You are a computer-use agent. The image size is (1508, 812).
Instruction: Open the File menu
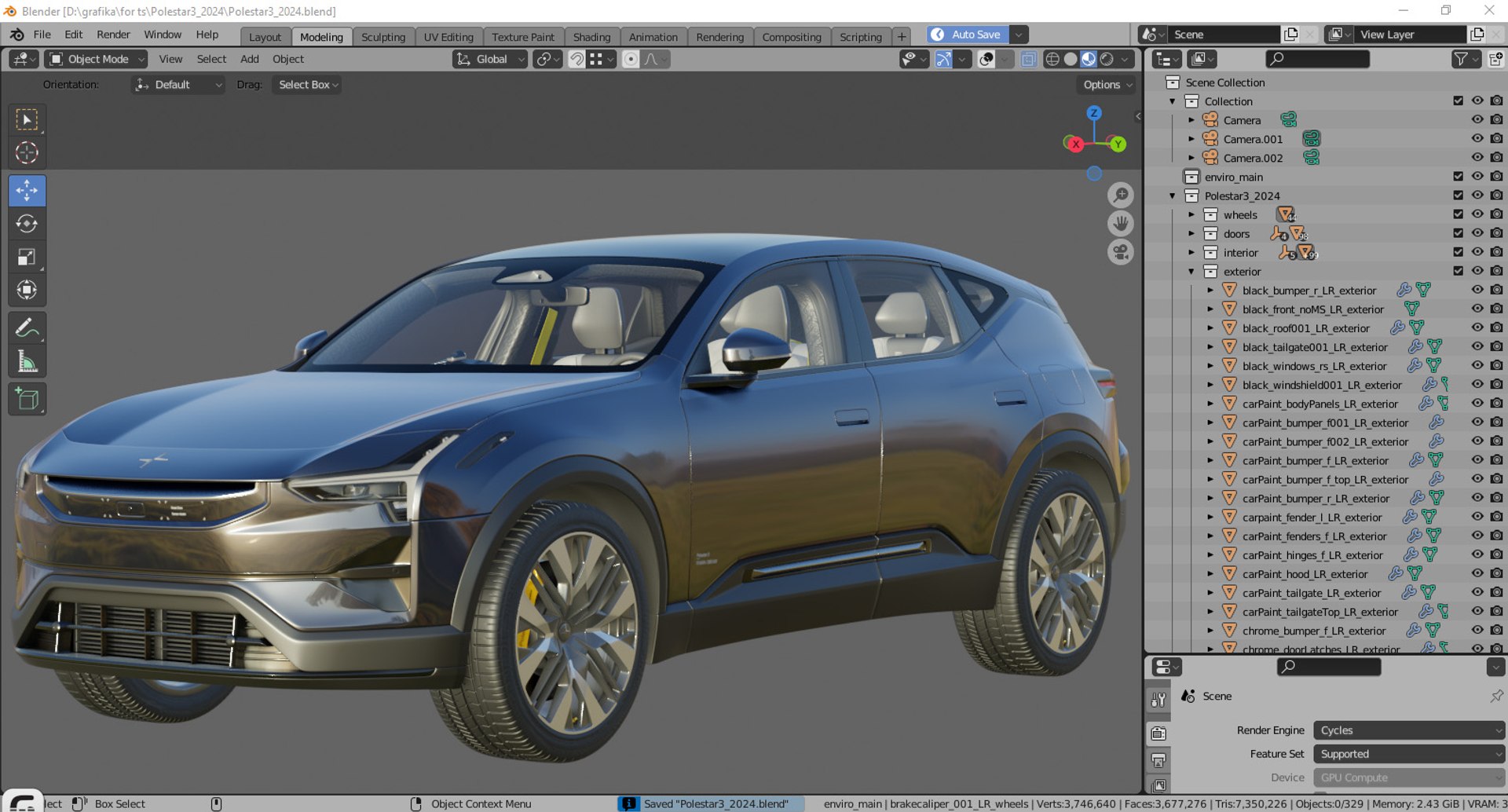click(42, 35)
